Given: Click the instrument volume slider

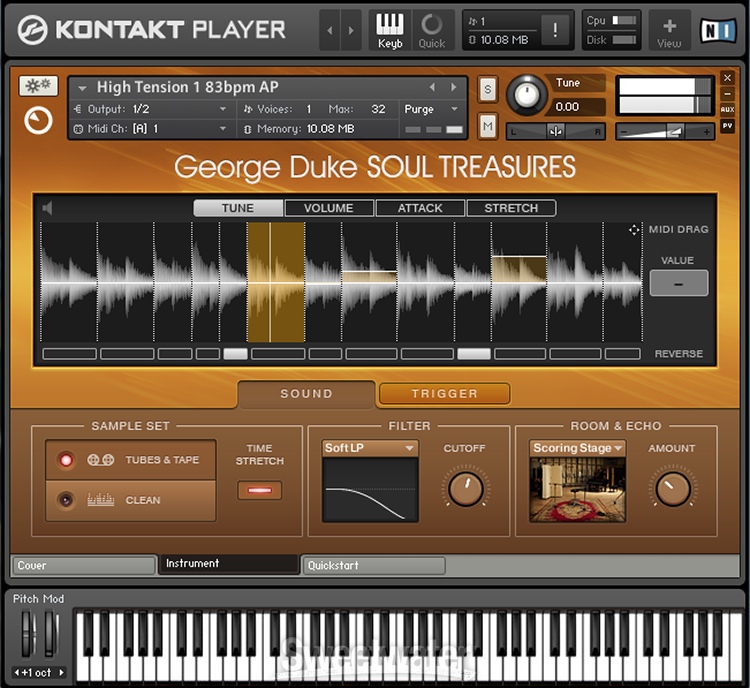Looking at the screenshot, I should pyautogui.click(x=665, y=132).
